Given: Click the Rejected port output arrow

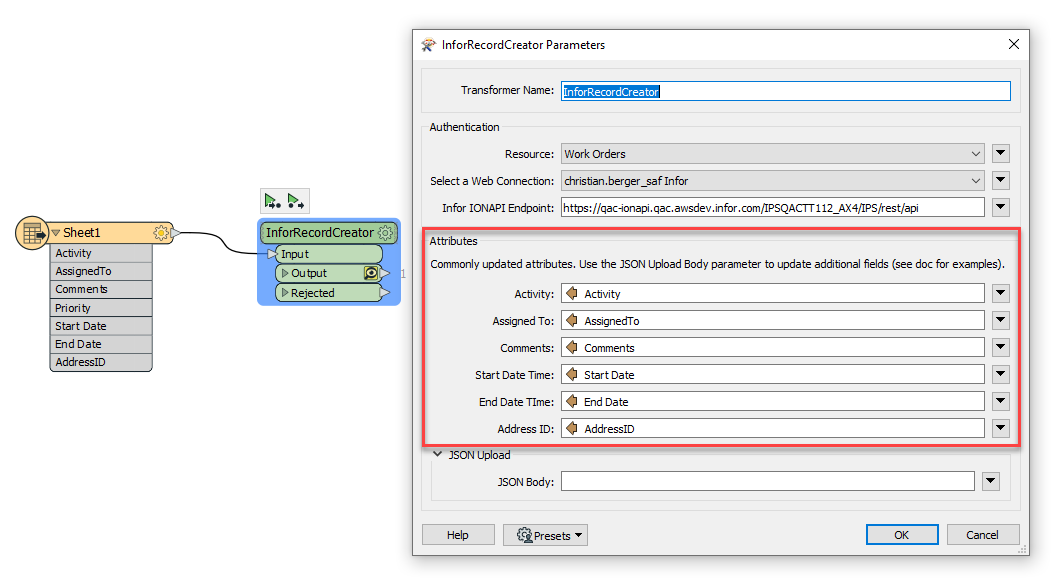Looking at the screenshot, I should coord(386,293).
